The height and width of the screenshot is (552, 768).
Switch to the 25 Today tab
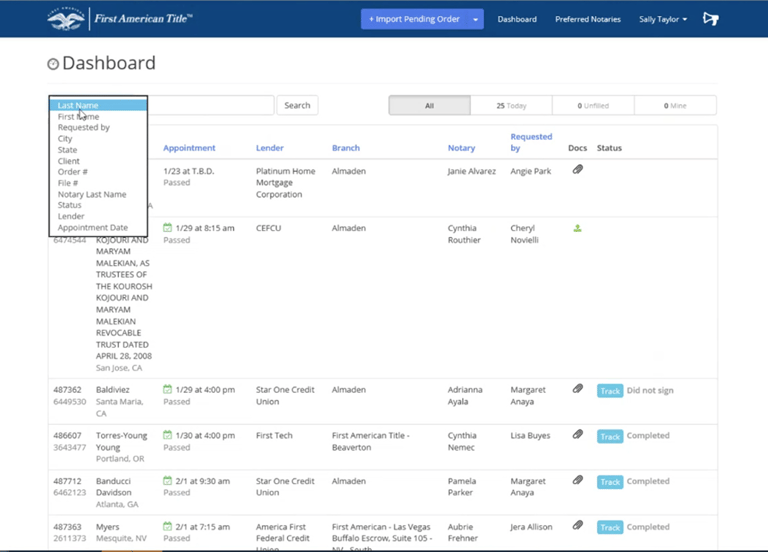[511, 105]
